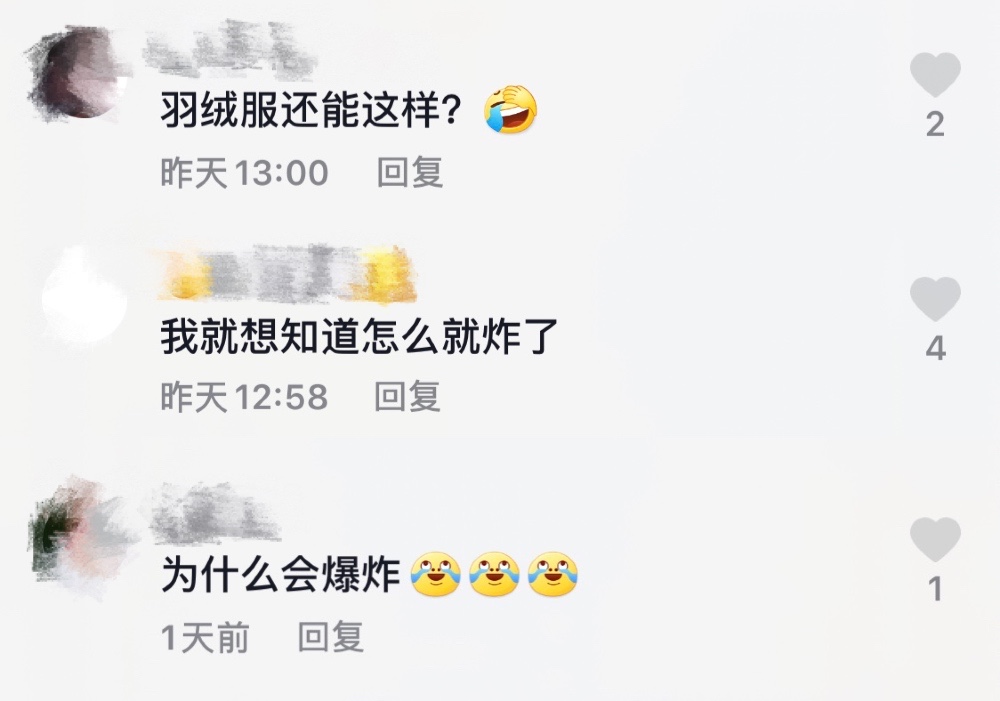The width and height of the screenshot is (1000, 701).
Task: Click the 昨天 12:58 timestamp
Action: (x=244, y=397)
